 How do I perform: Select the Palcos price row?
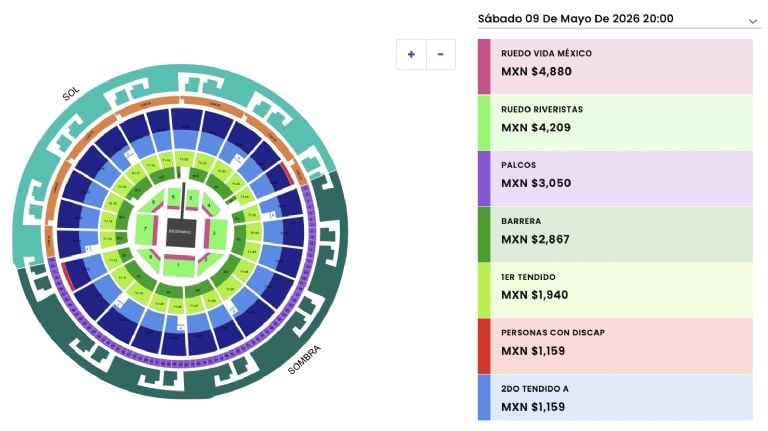(620, 178)
